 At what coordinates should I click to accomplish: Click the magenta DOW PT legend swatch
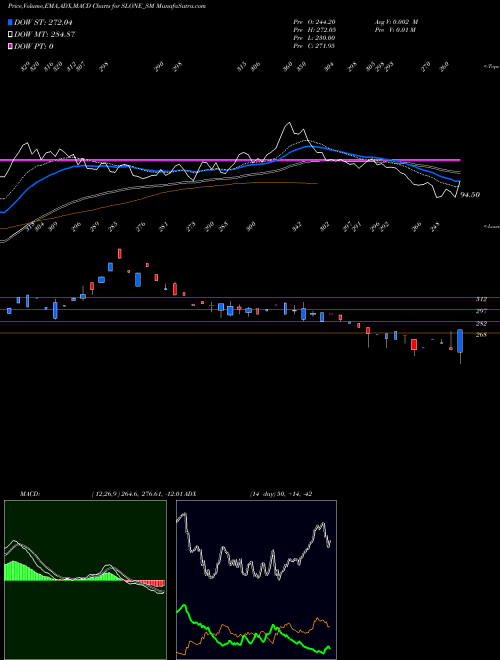click(x=10, y=46)
